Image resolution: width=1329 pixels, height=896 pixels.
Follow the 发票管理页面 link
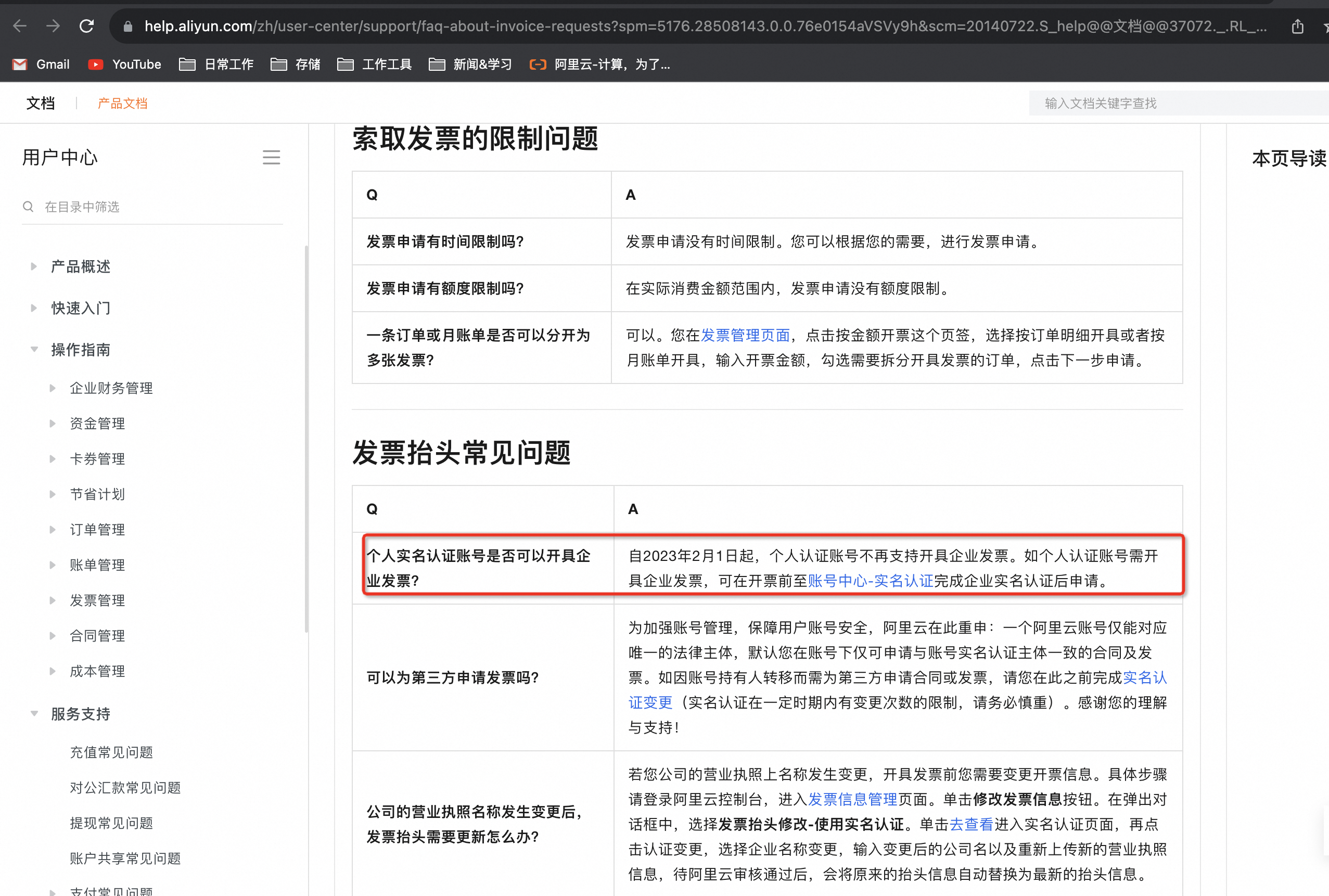click(x=746, y=335)
